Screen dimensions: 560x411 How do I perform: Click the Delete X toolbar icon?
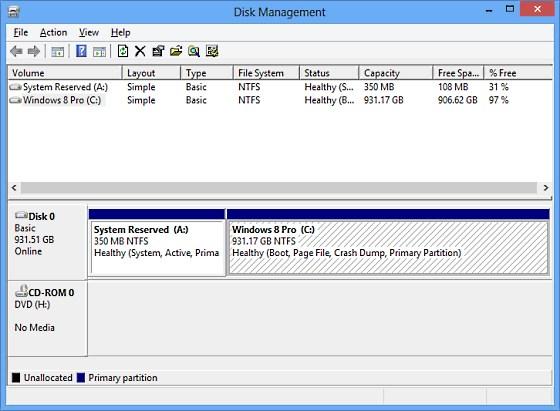click(140, 51)
